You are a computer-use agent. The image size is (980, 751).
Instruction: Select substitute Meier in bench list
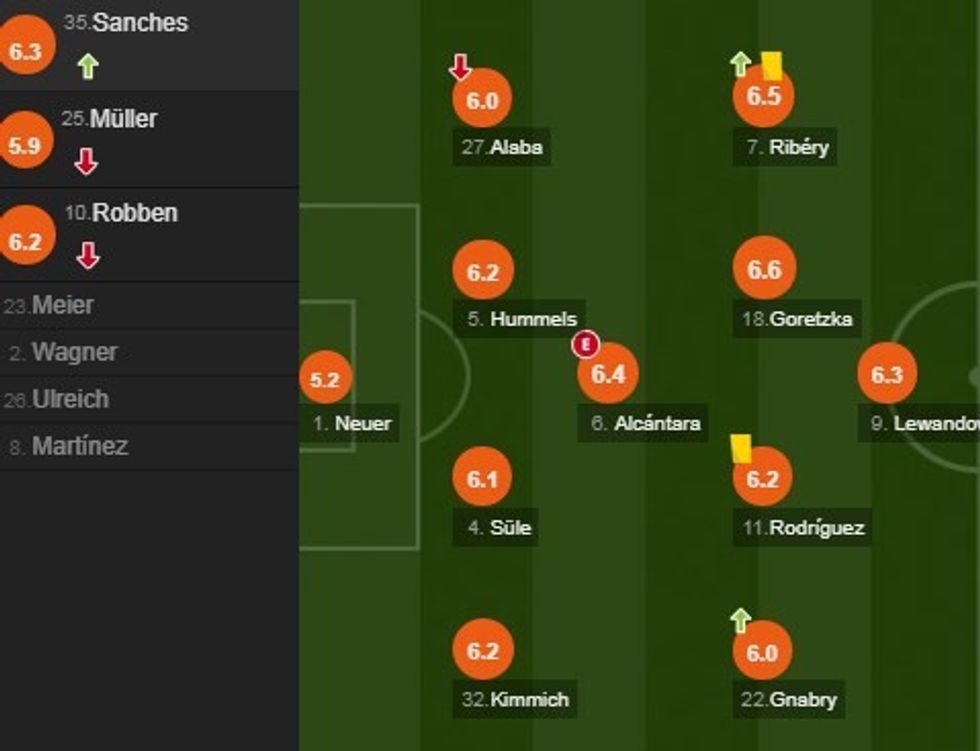(62, 305)
